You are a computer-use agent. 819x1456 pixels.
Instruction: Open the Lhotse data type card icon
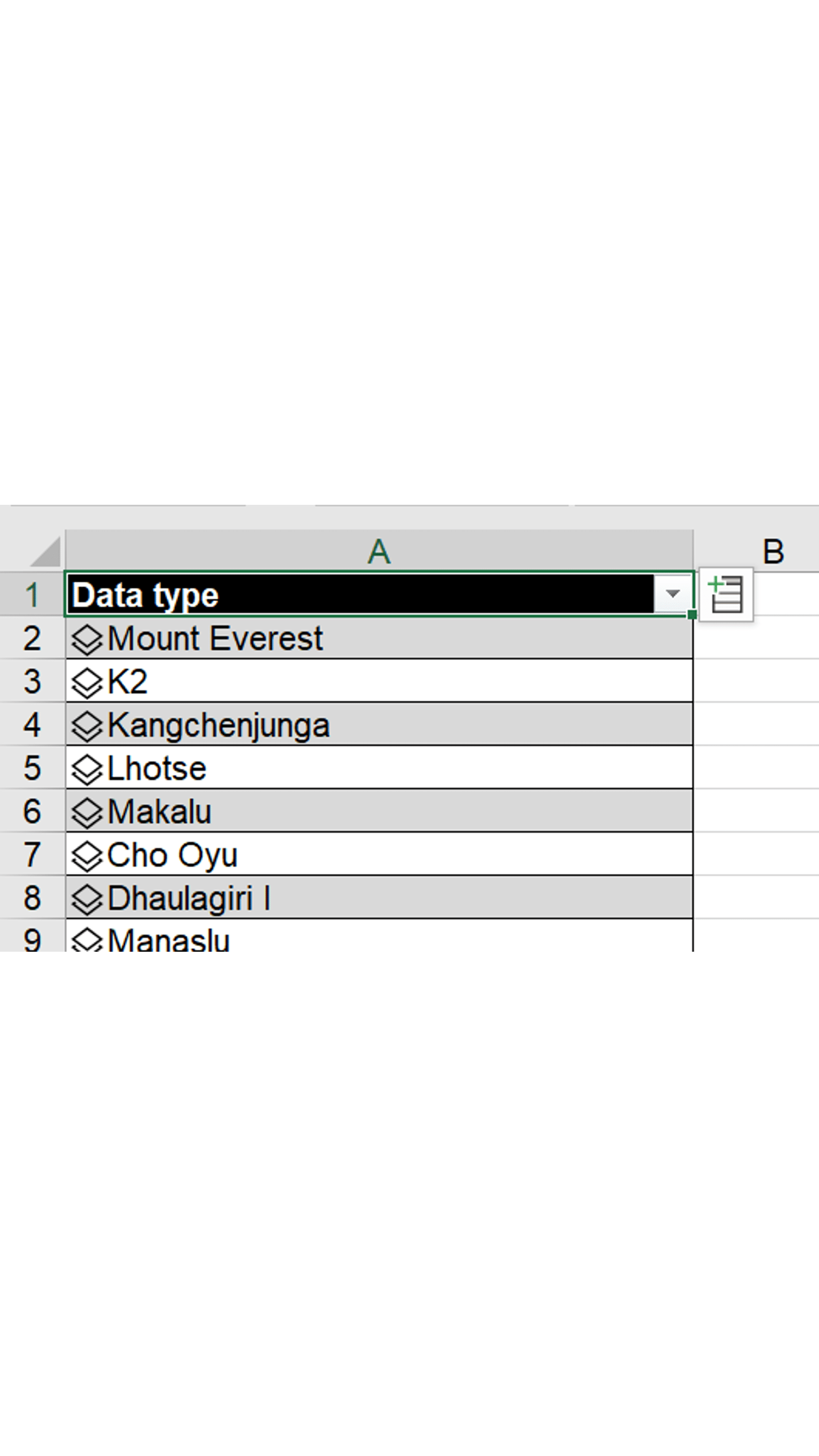tap(87, 769)
